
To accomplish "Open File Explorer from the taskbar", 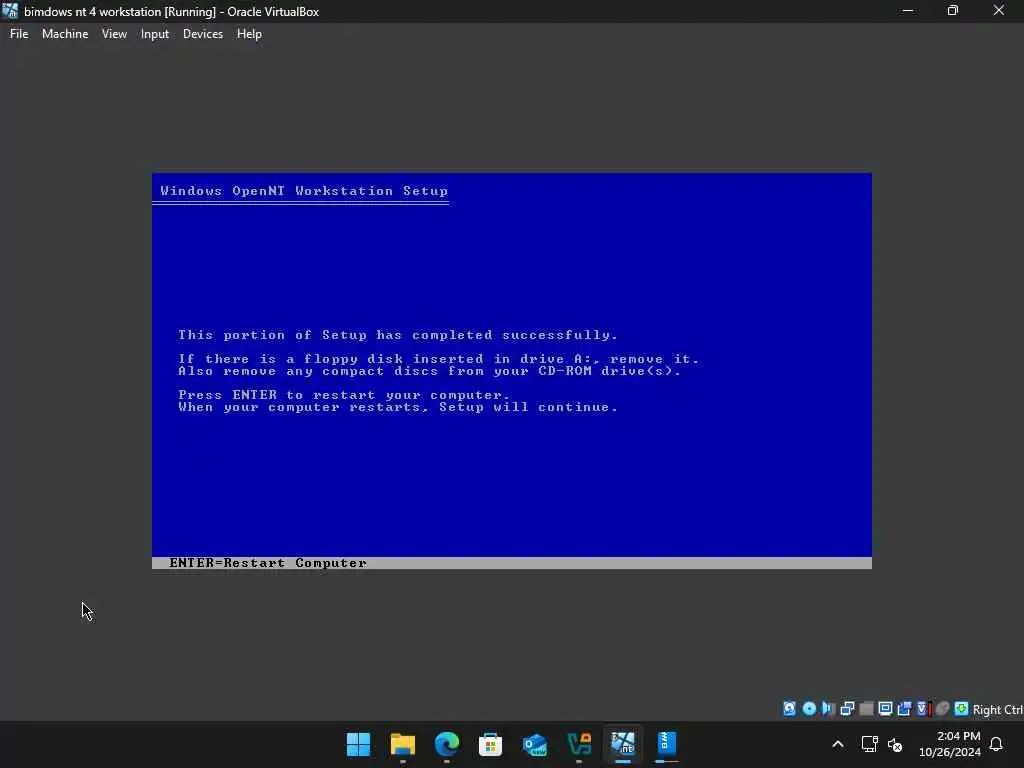I will pyautogui.click(x=403, y=744).
